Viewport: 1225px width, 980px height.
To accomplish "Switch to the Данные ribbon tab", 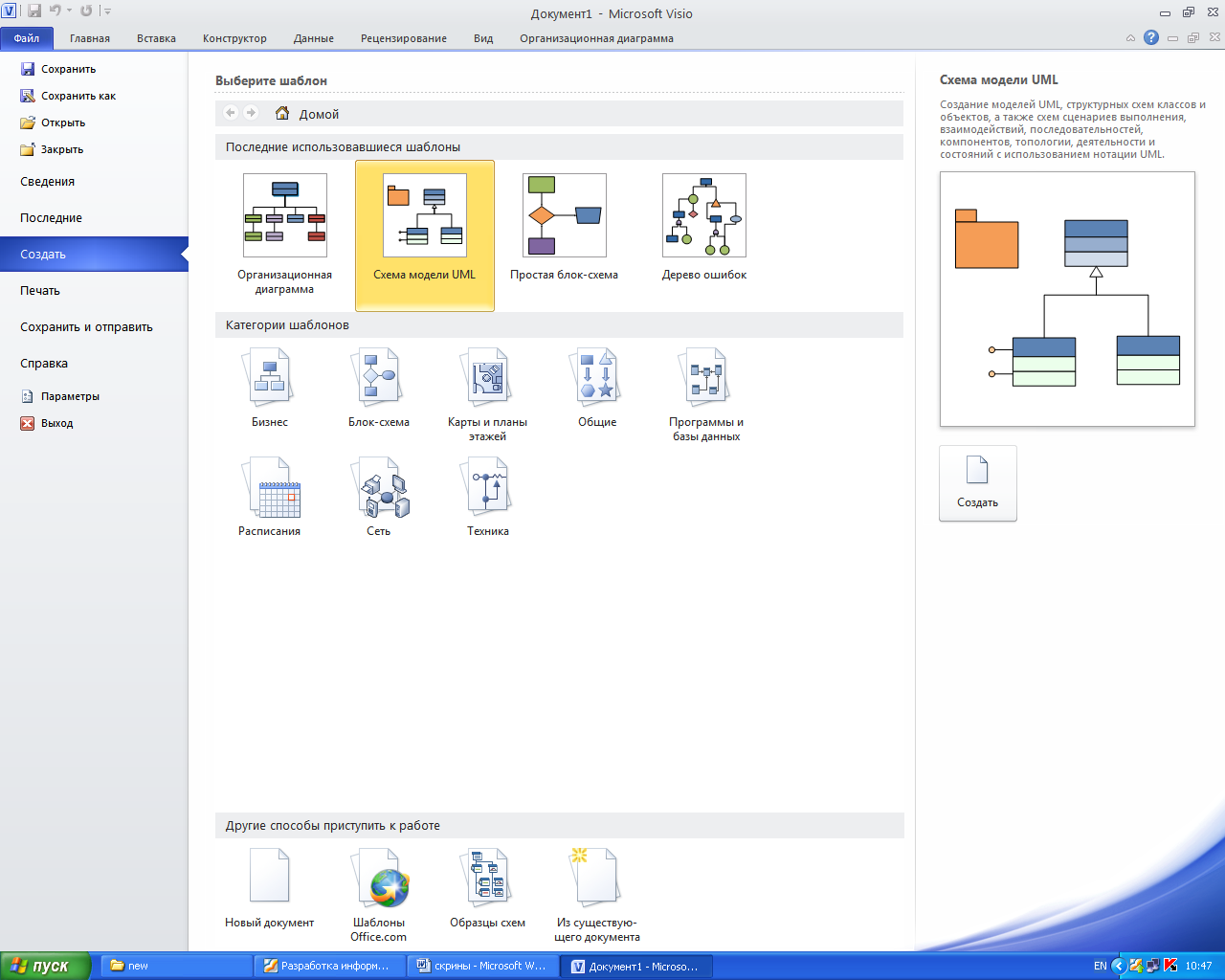I will pyautogui.click(x=314, y=38).
